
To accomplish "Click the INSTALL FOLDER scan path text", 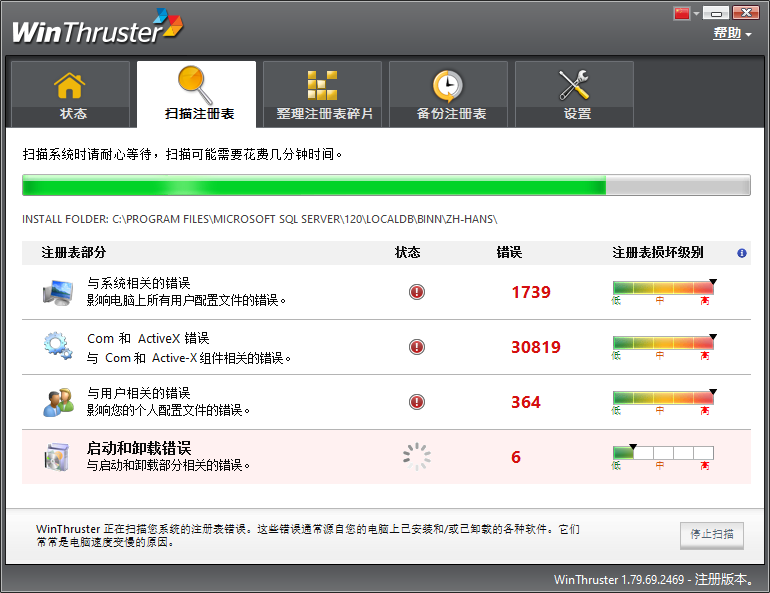I will tap(260, 219).
